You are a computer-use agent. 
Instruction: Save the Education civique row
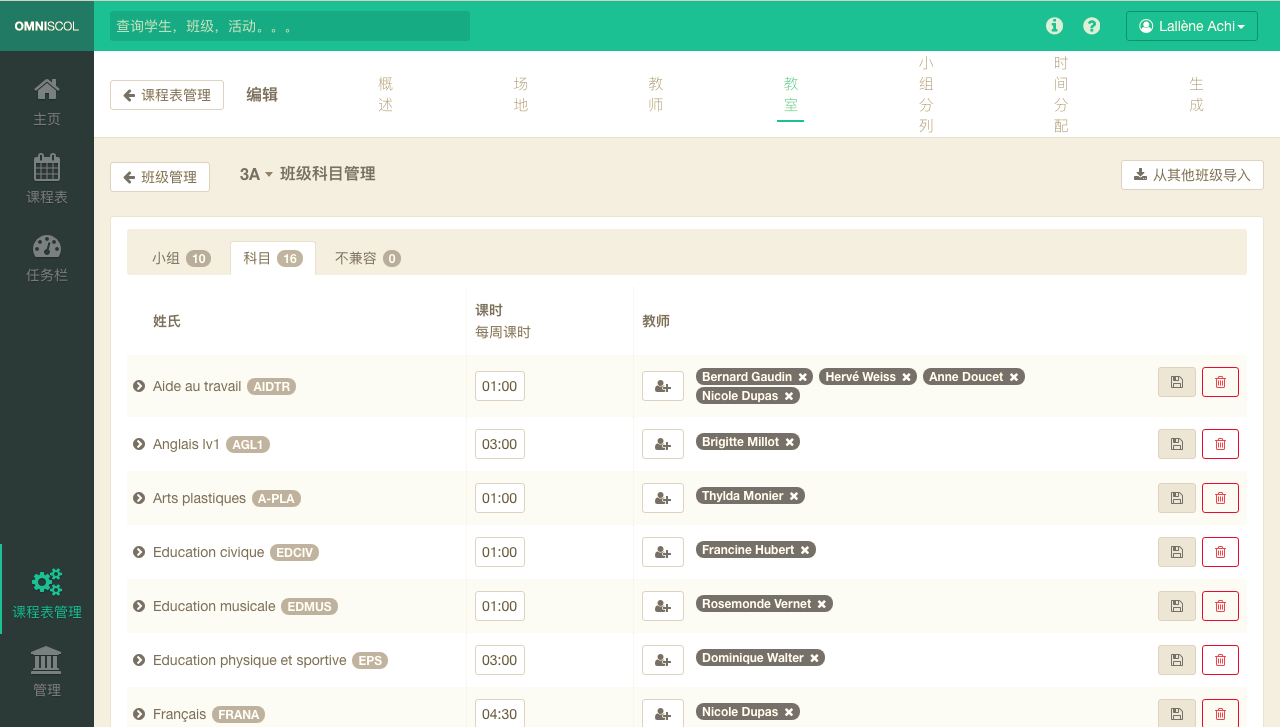(1176, 552)
